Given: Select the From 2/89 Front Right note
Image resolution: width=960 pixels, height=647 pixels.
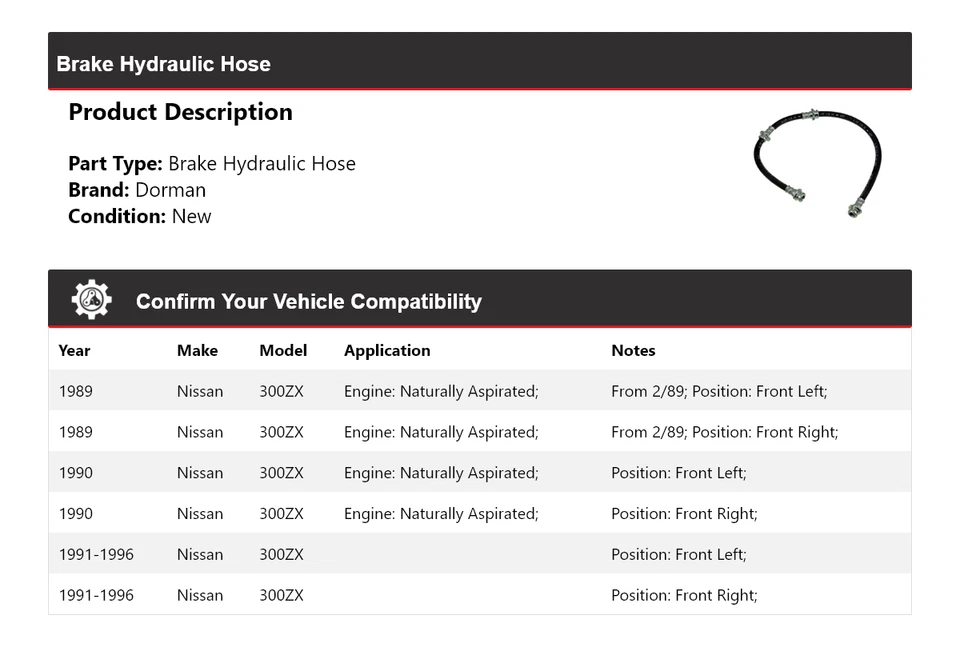Looking at the screenshot, I should [724, 432].
